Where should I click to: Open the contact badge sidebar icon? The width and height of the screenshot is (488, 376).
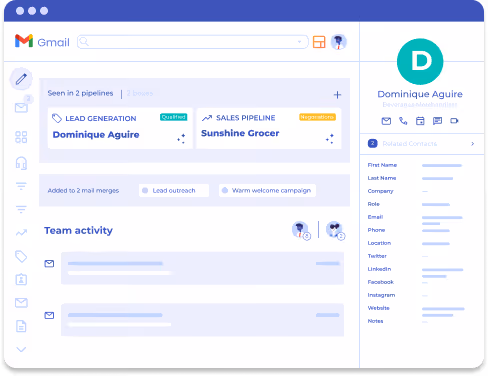(x=21, y=279)
